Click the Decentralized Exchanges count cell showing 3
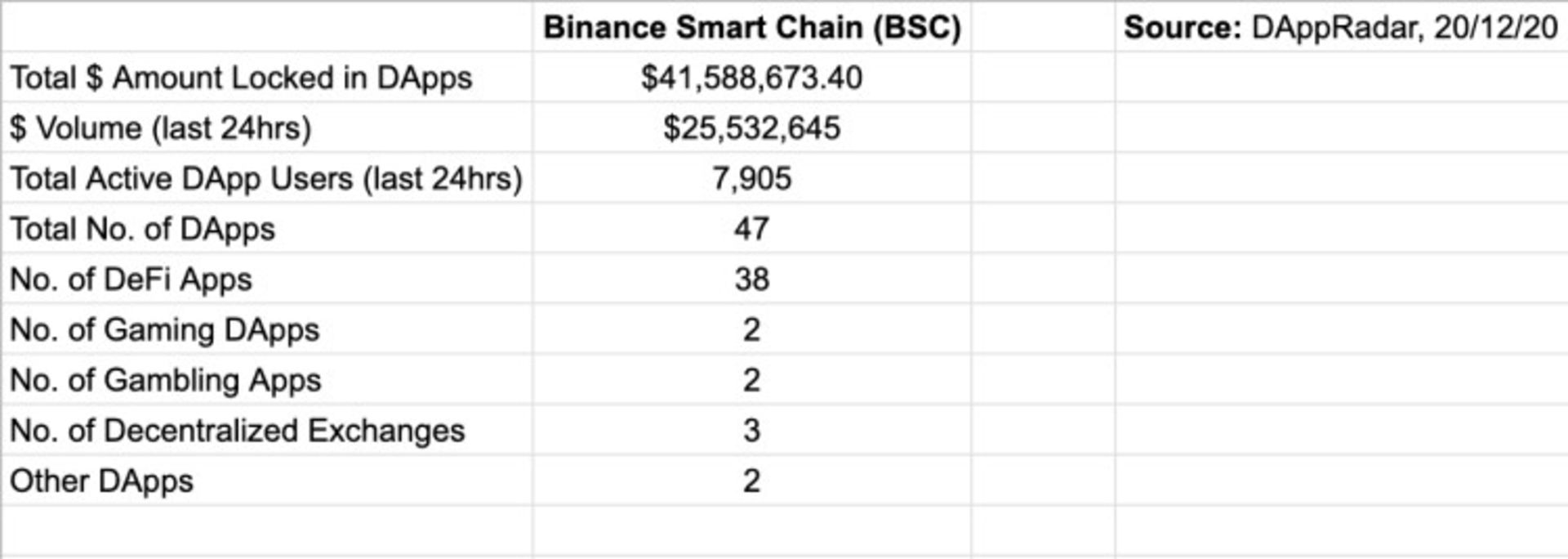The width and height of the screenshot is (1568, 559). [751, 431]
